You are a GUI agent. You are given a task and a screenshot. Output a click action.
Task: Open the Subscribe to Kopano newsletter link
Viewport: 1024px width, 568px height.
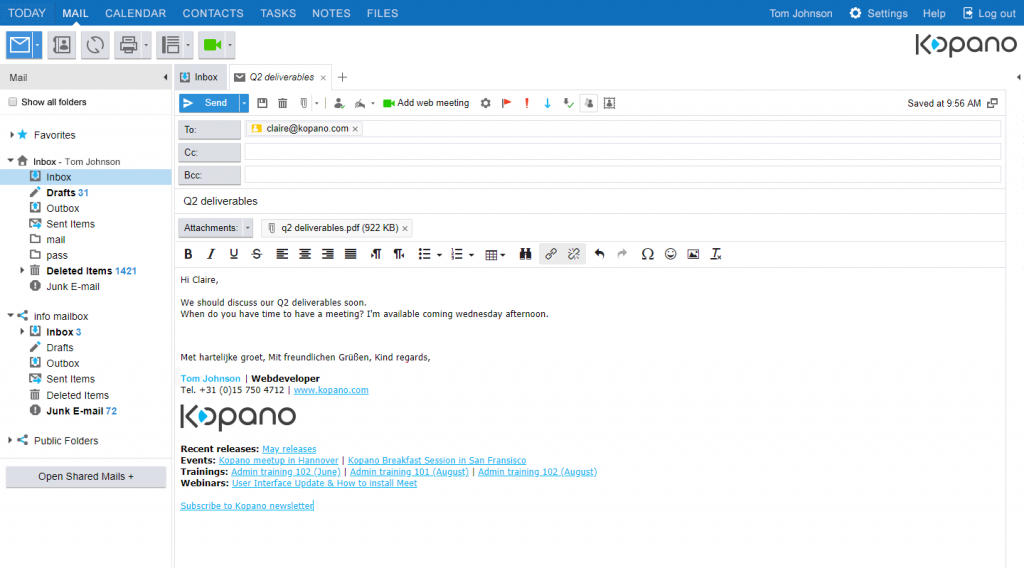click(246, 506)
